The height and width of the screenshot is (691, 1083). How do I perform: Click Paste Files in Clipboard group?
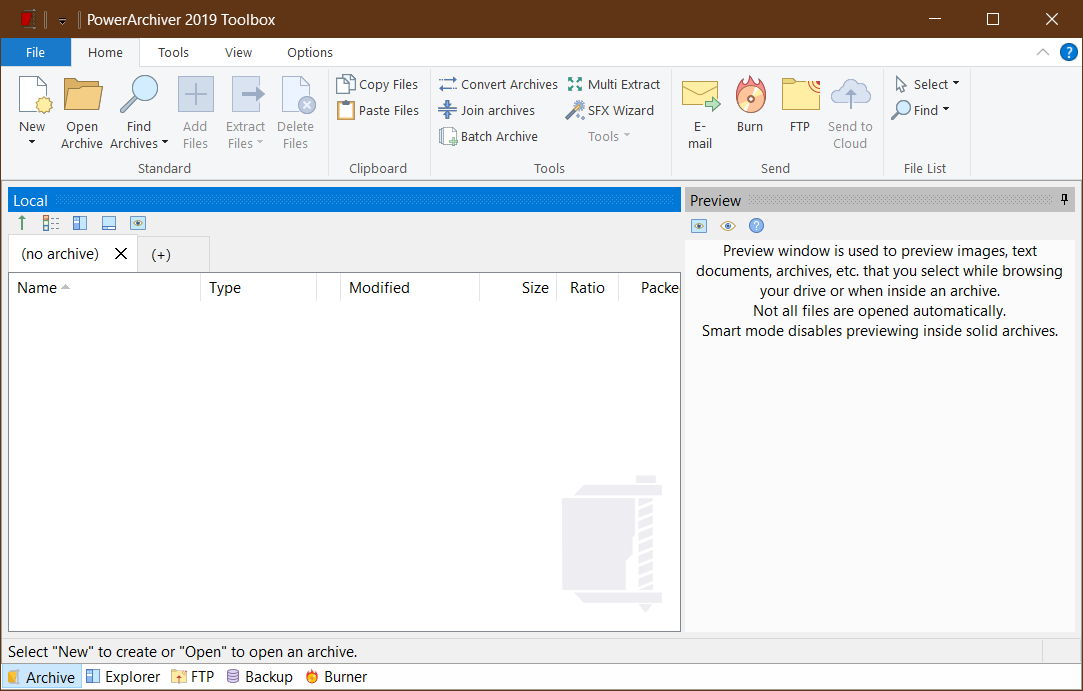[377, 111]
